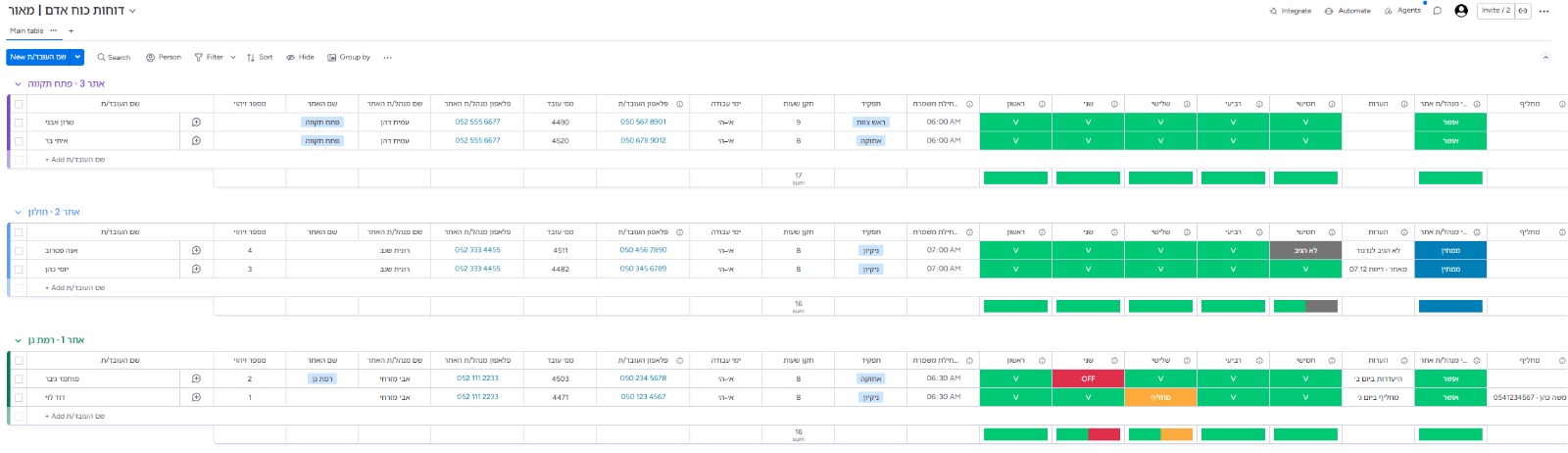Viewport: 1568px width, 453px height.
Task: Open update conversation for שרון אבני row
Action: coord(196,122)
